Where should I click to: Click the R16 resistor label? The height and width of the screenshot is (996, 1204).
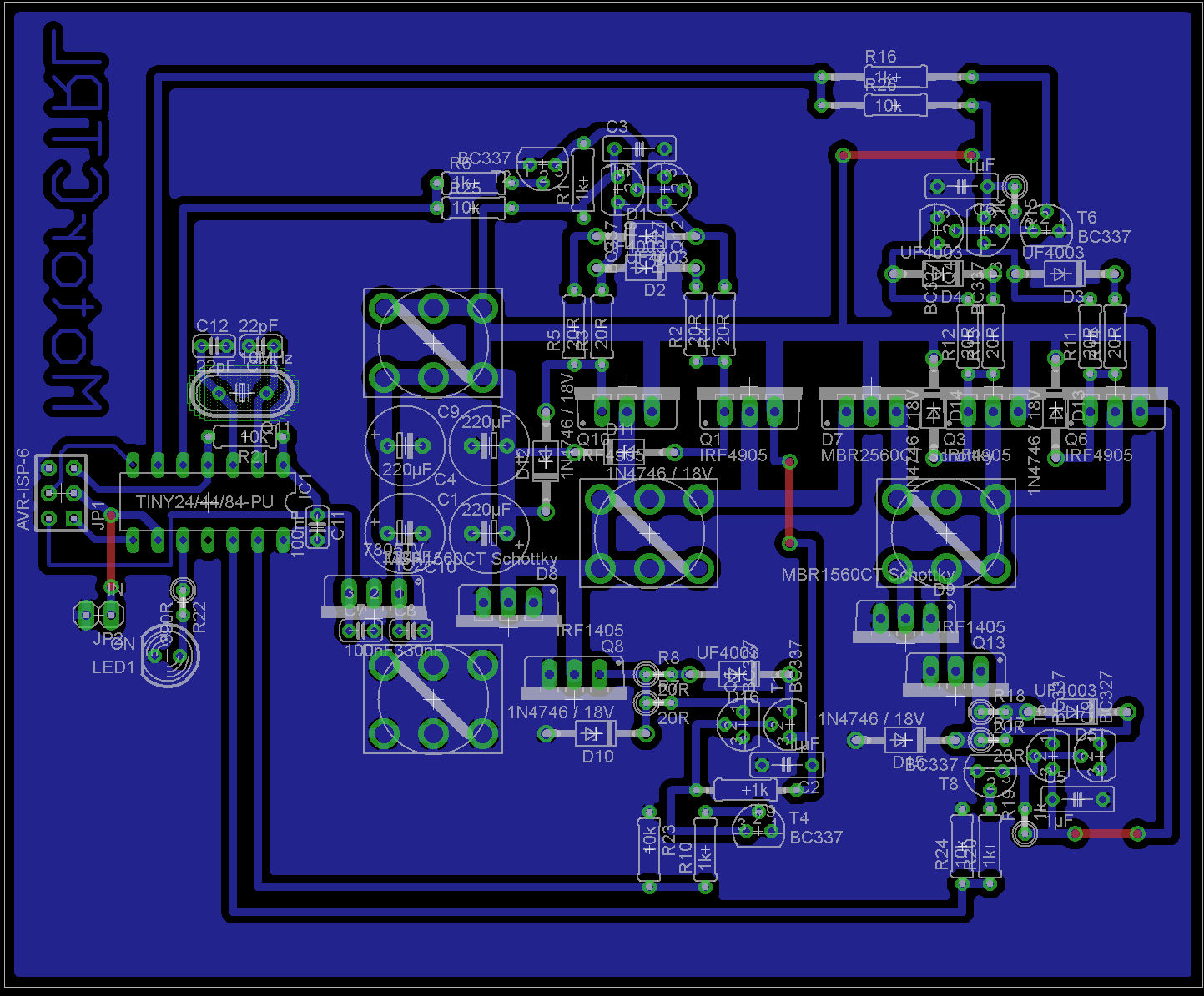[880, 57]
